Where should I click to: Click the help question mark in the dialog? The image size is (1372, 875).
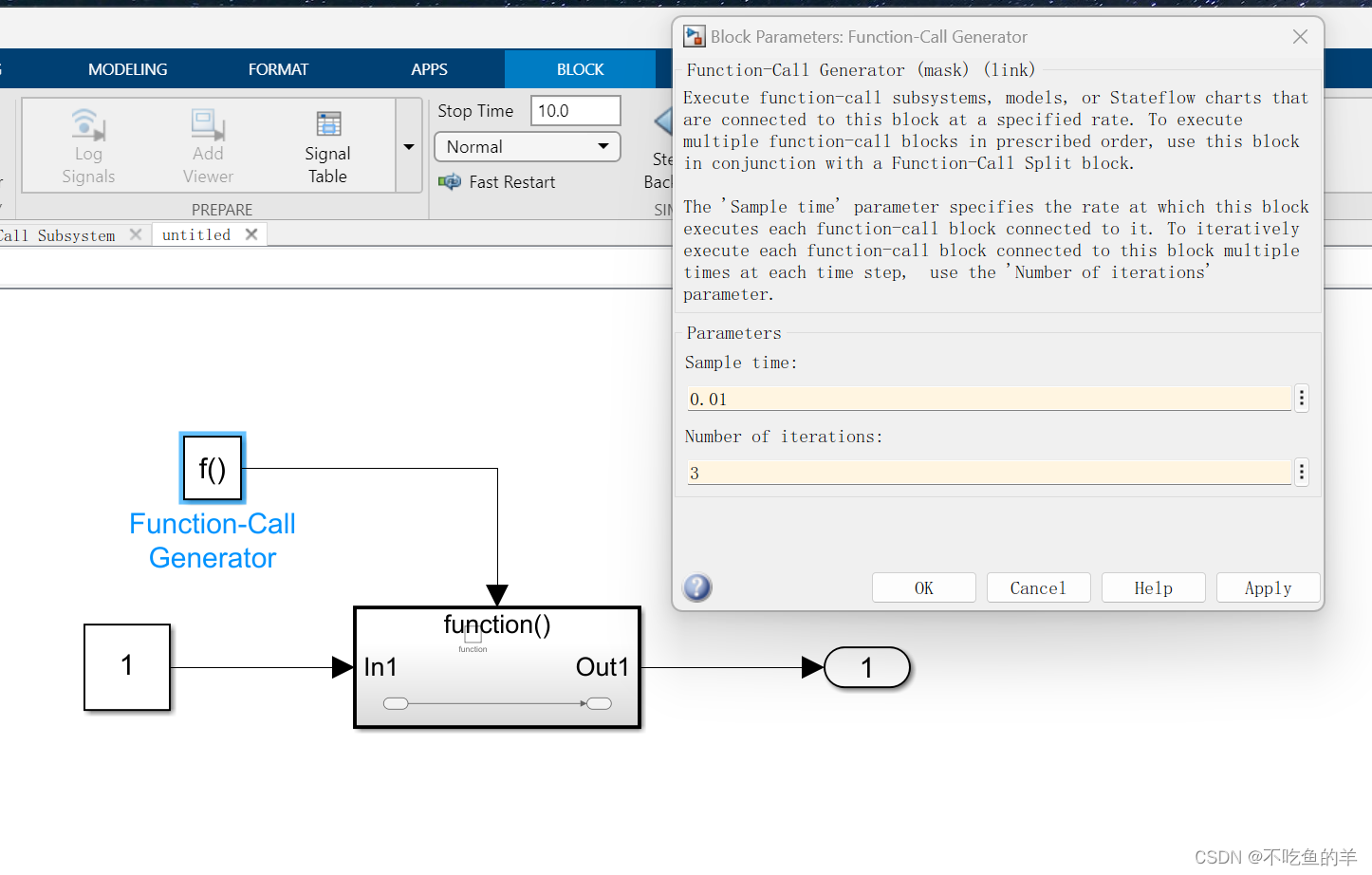(x=697, y=587)
